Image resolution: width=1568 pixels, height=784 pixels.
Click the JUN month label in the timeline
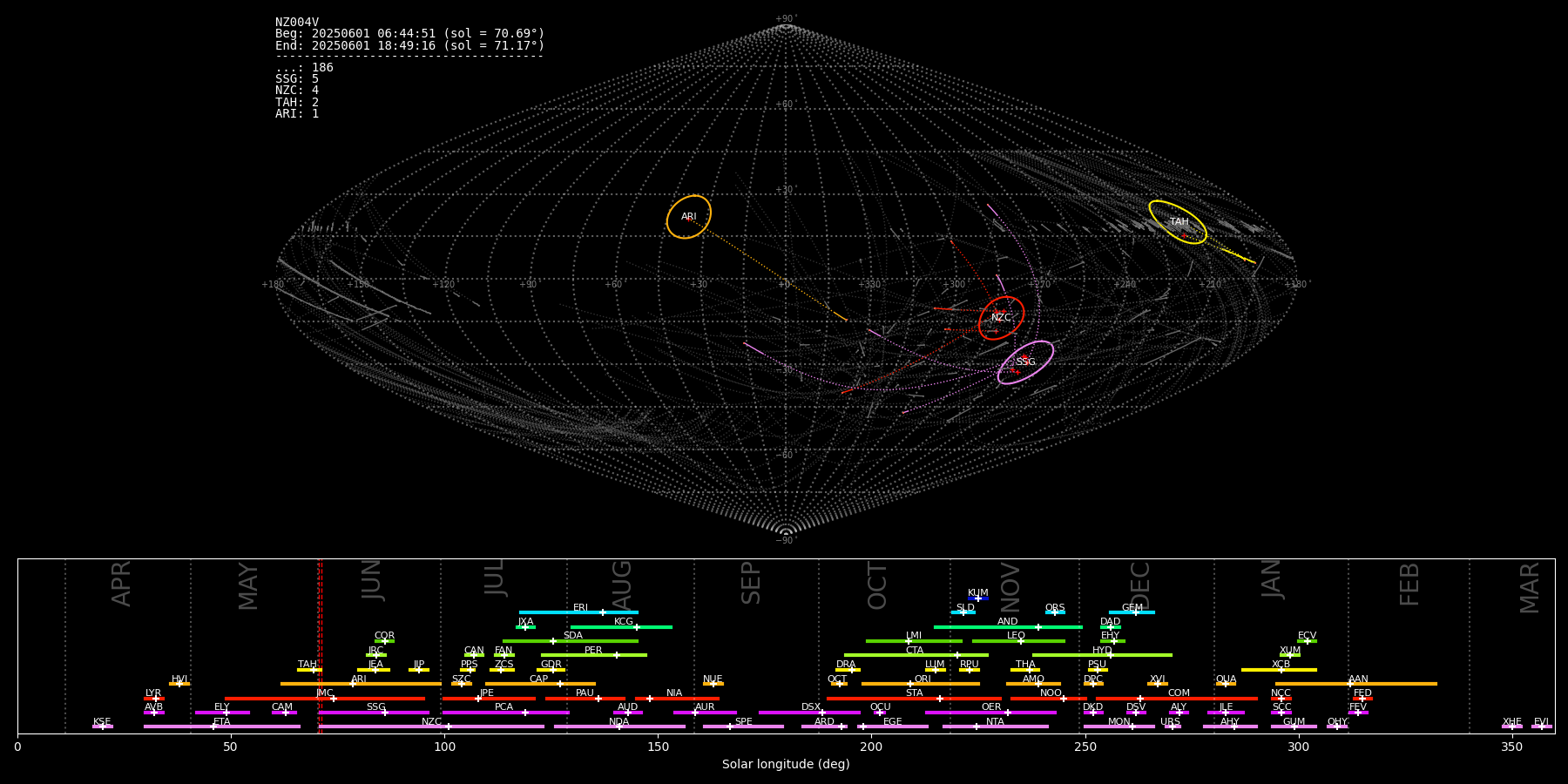pyautogui.click(x=371, y=581)
